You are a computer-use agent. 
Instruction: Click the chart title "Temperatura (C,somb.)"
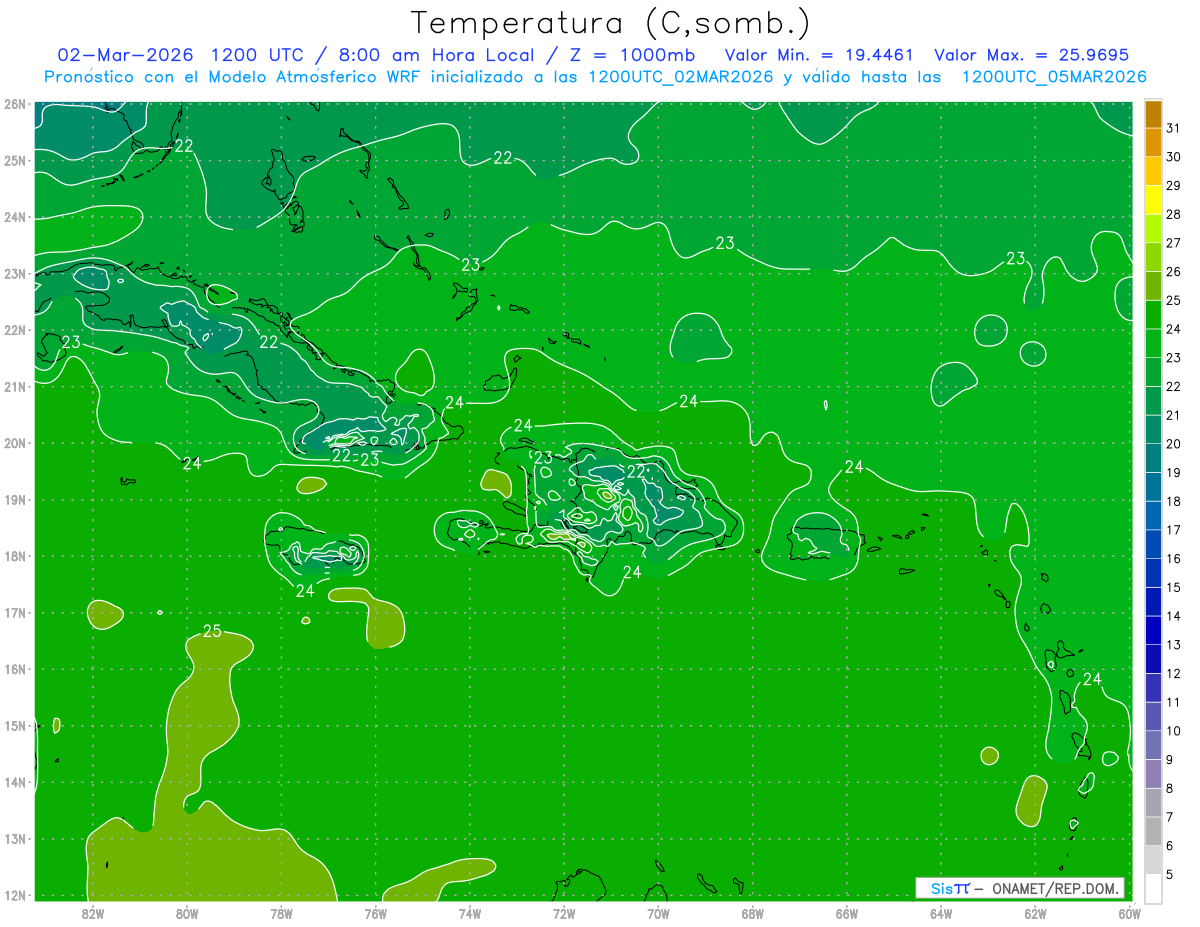click(x=611, y=23)
